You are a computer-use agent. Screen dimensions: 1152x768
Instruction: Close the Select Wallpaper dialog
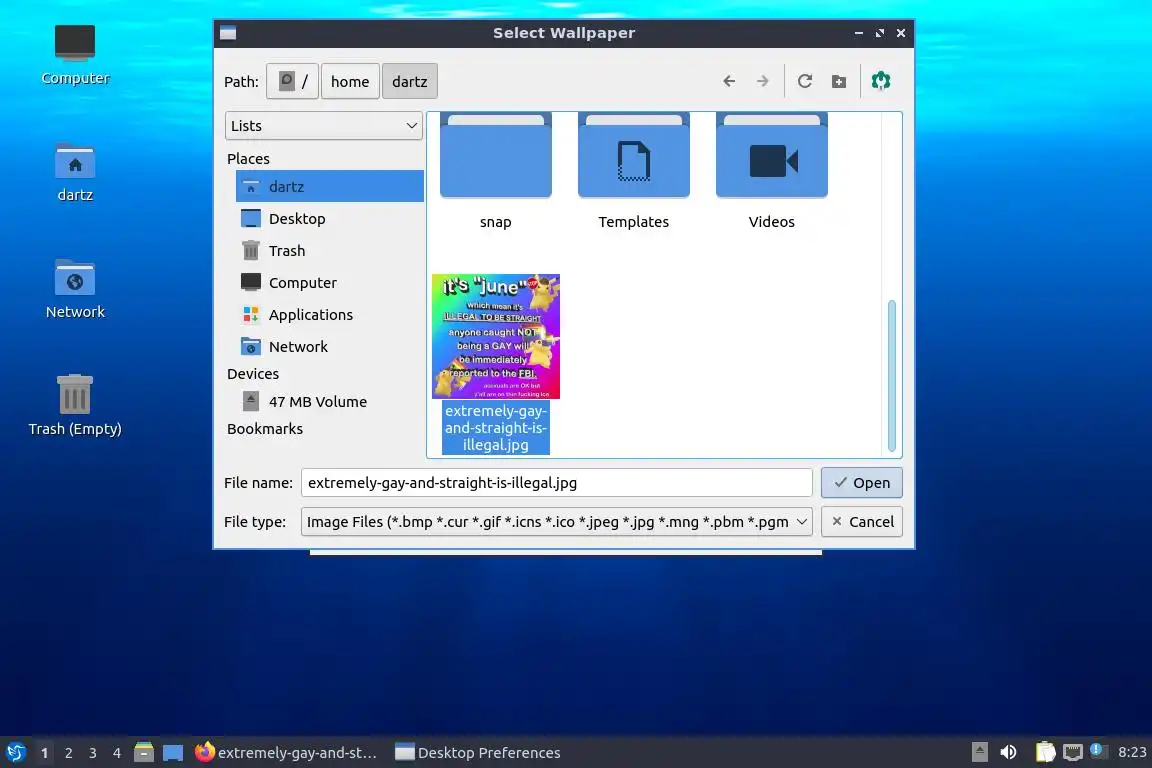point(901,33)
